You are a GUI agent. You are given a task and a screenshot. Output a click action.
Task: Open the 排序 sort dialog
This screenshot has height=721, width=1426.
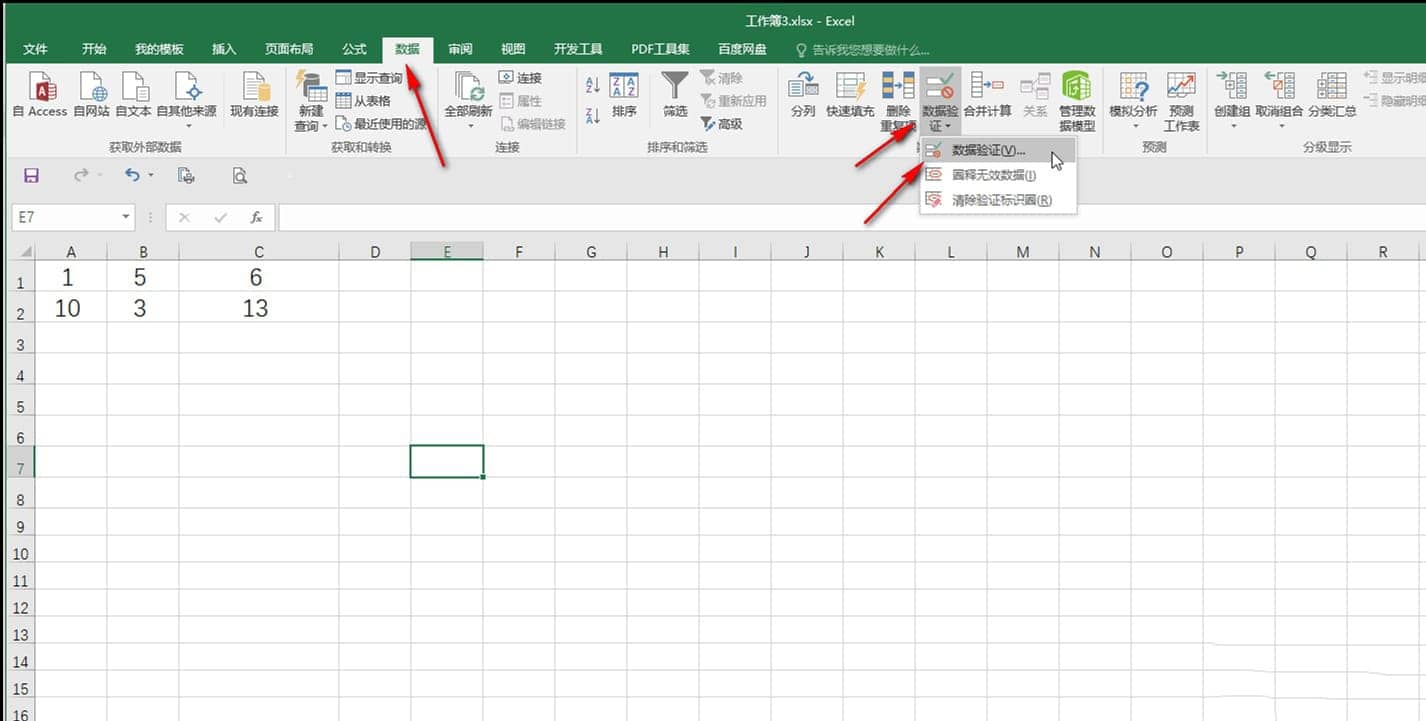[x=624, y=96]
